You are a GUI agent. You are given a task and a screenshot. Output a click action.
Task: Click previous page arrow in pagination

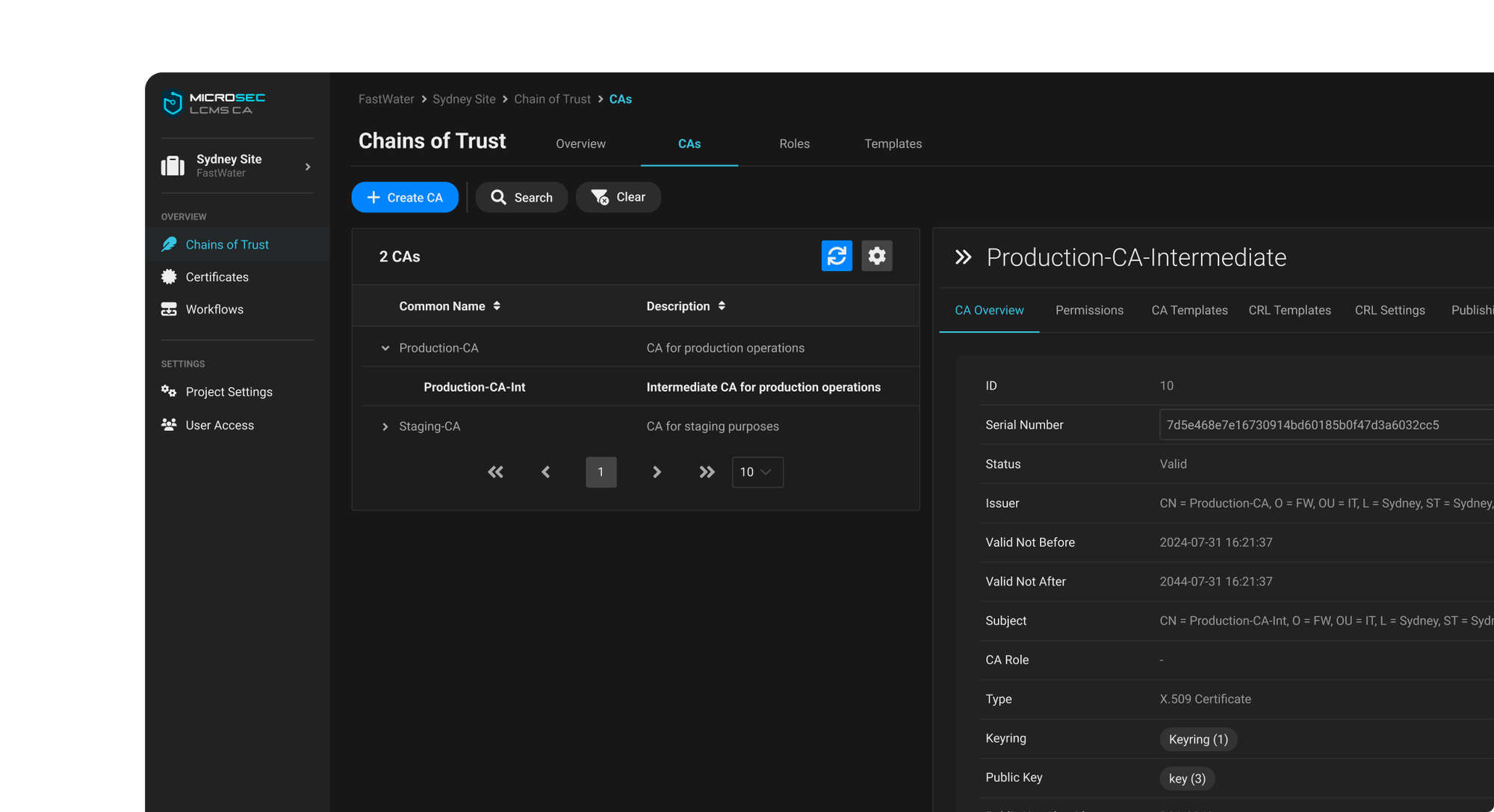tap(545, 472)
